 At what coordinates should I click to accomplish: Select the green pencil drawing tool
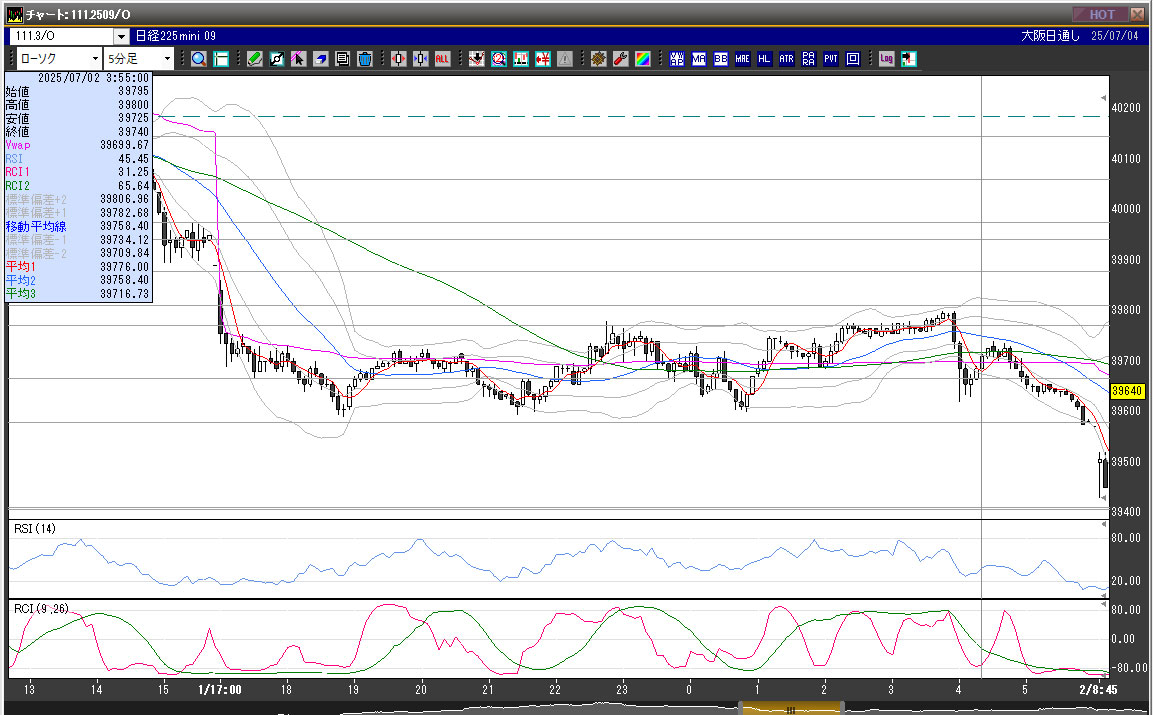(254, 59)
